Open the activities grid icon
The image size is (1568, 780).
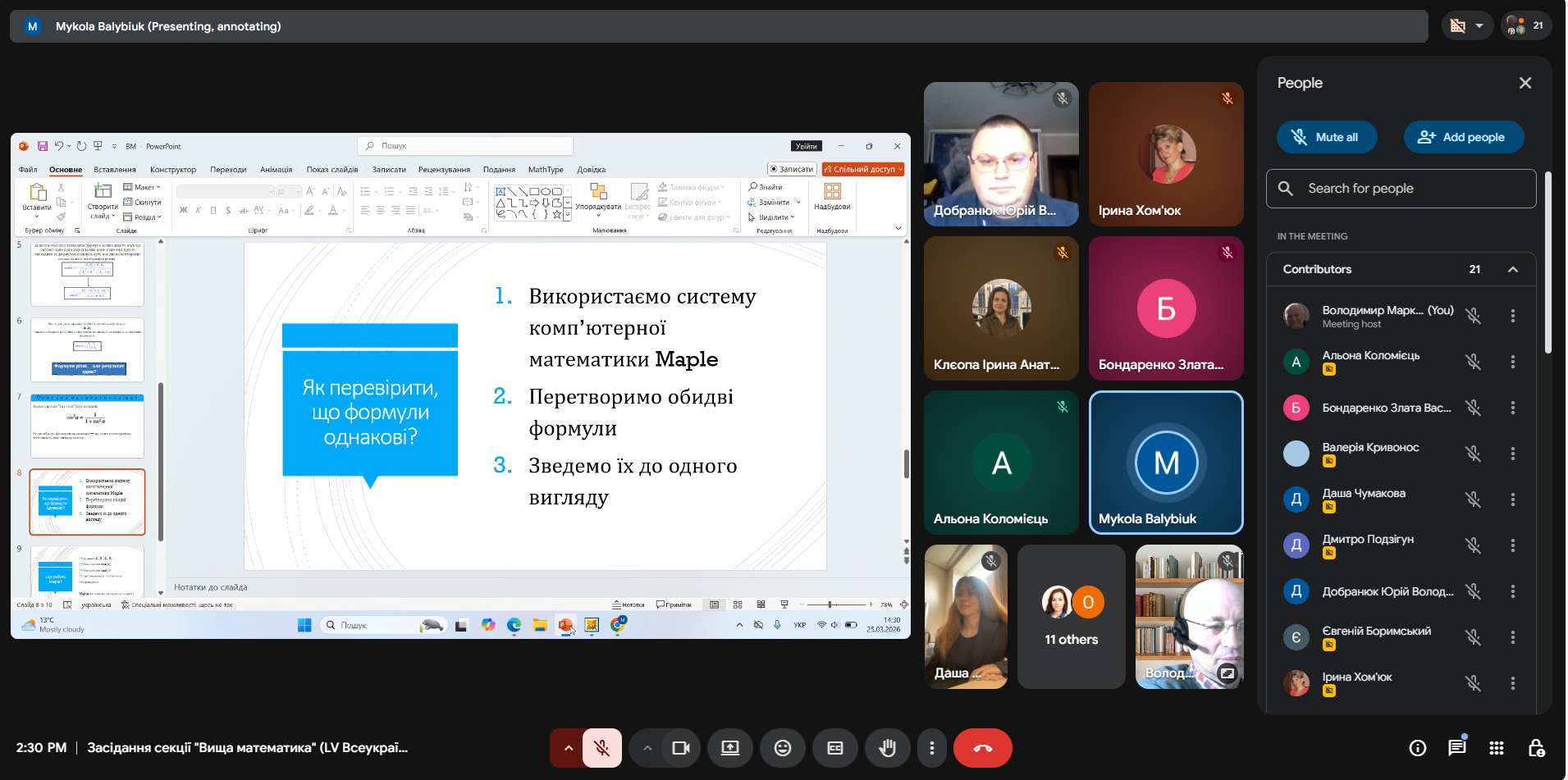coord(1496,748)
